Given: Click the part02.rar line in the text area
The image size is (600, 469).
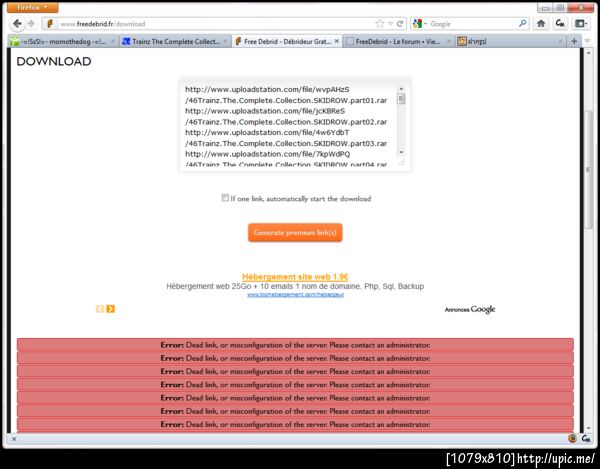Looking at the screenshot, I should point(286,122).
